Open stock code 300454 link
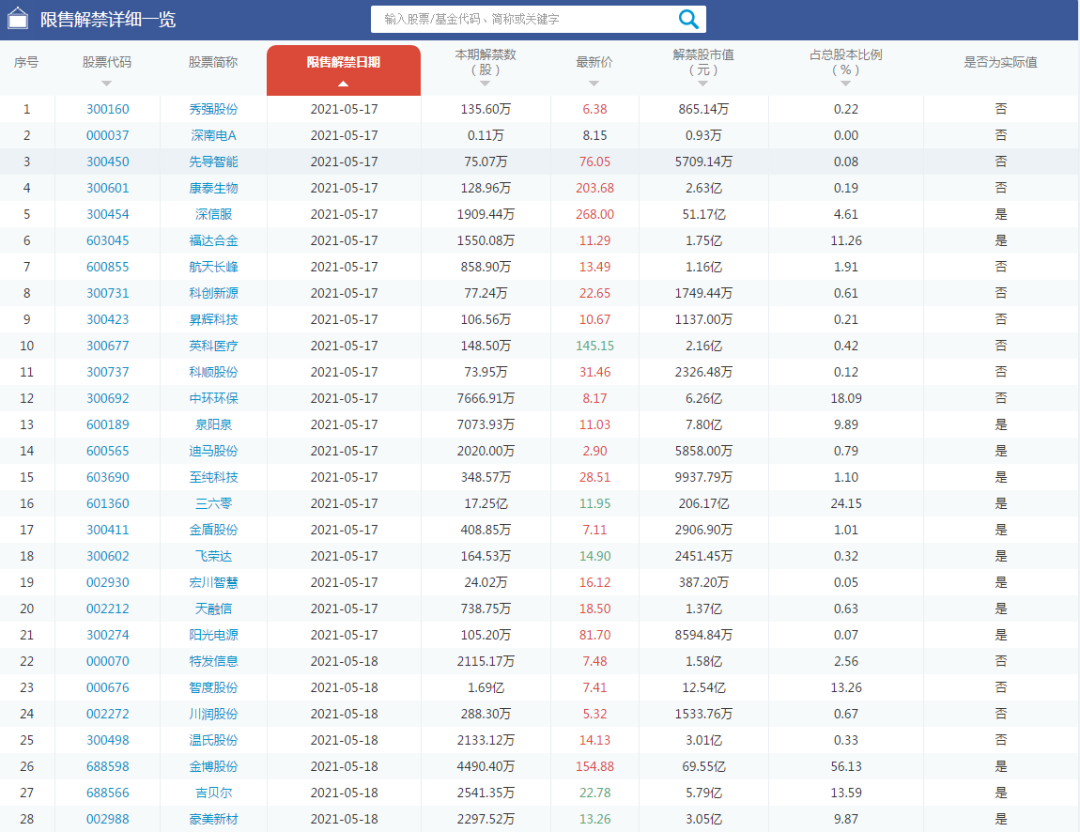 point(107,214)
